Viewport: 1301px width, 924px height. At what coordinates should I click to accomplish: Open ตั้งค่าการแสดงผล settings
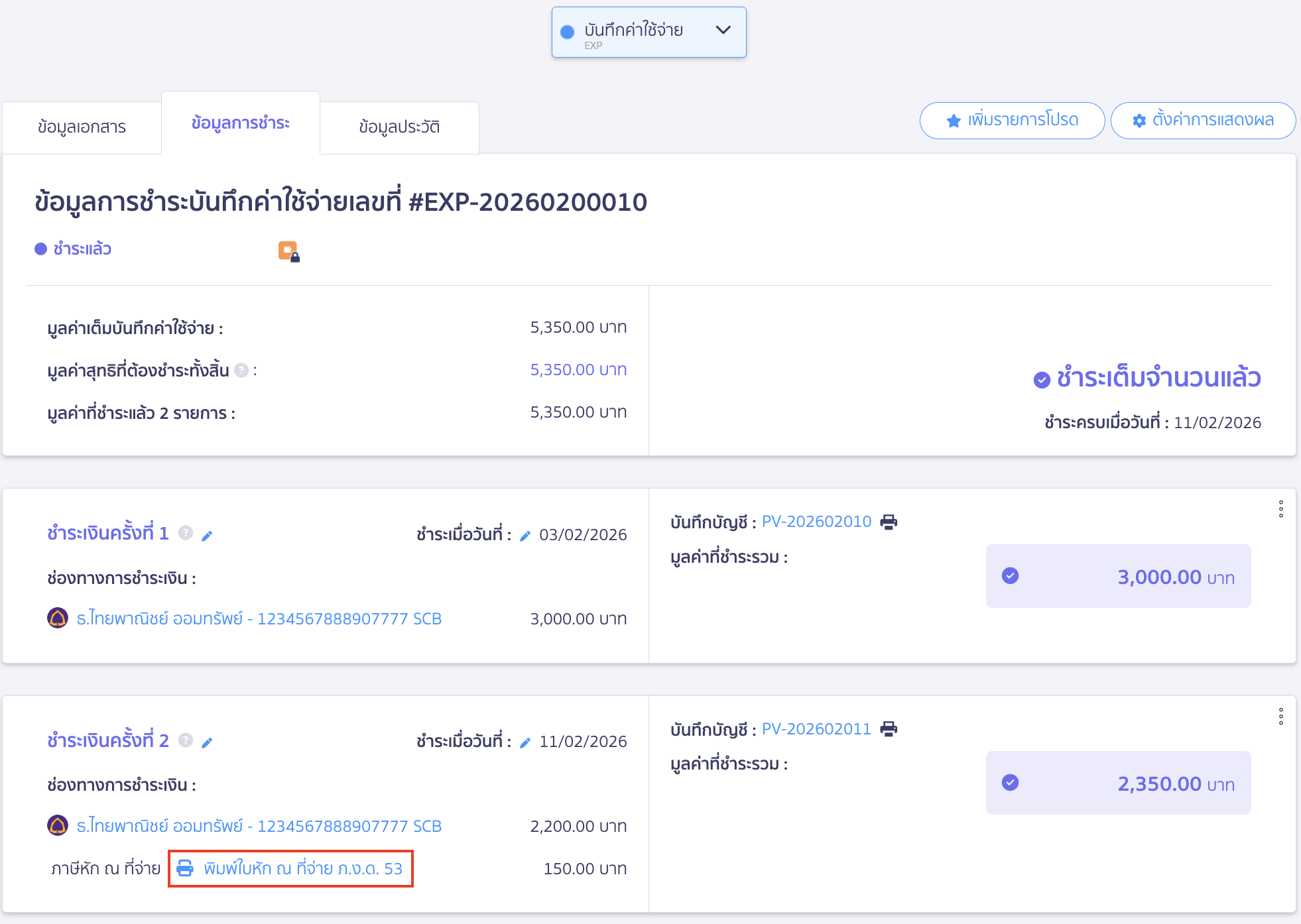click(x=1203, y=121)
